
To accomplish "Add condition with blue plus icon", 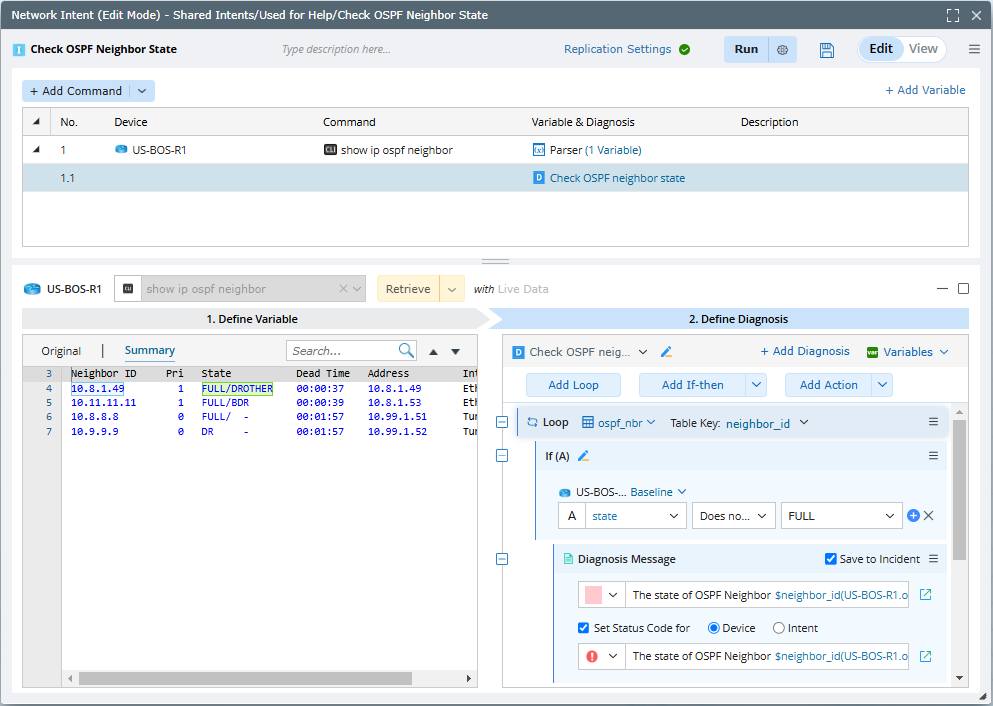I will 913,516.
